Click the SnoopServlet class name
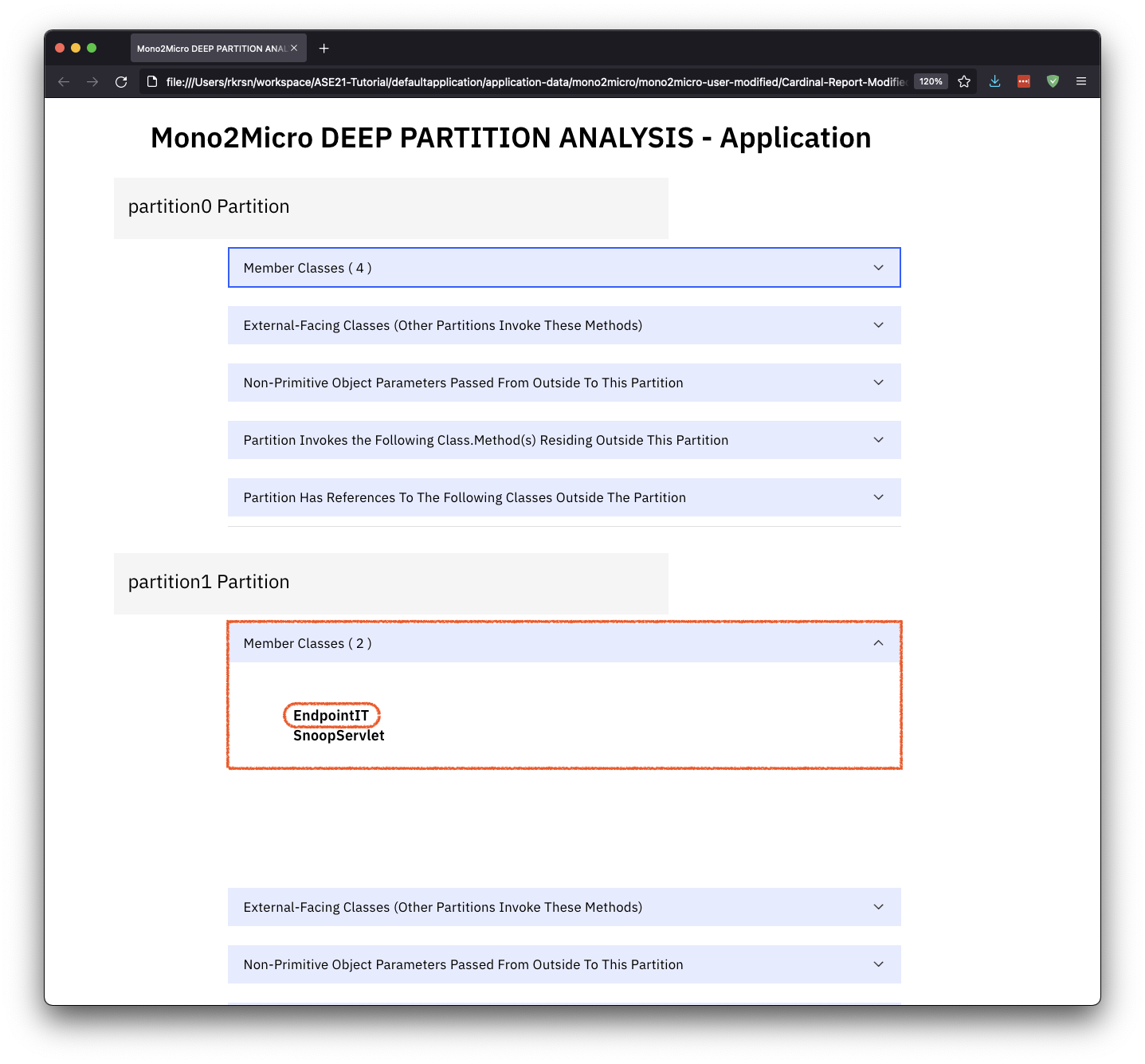This screenshot has width=1145, height=1064. click(x=339, y=736)
